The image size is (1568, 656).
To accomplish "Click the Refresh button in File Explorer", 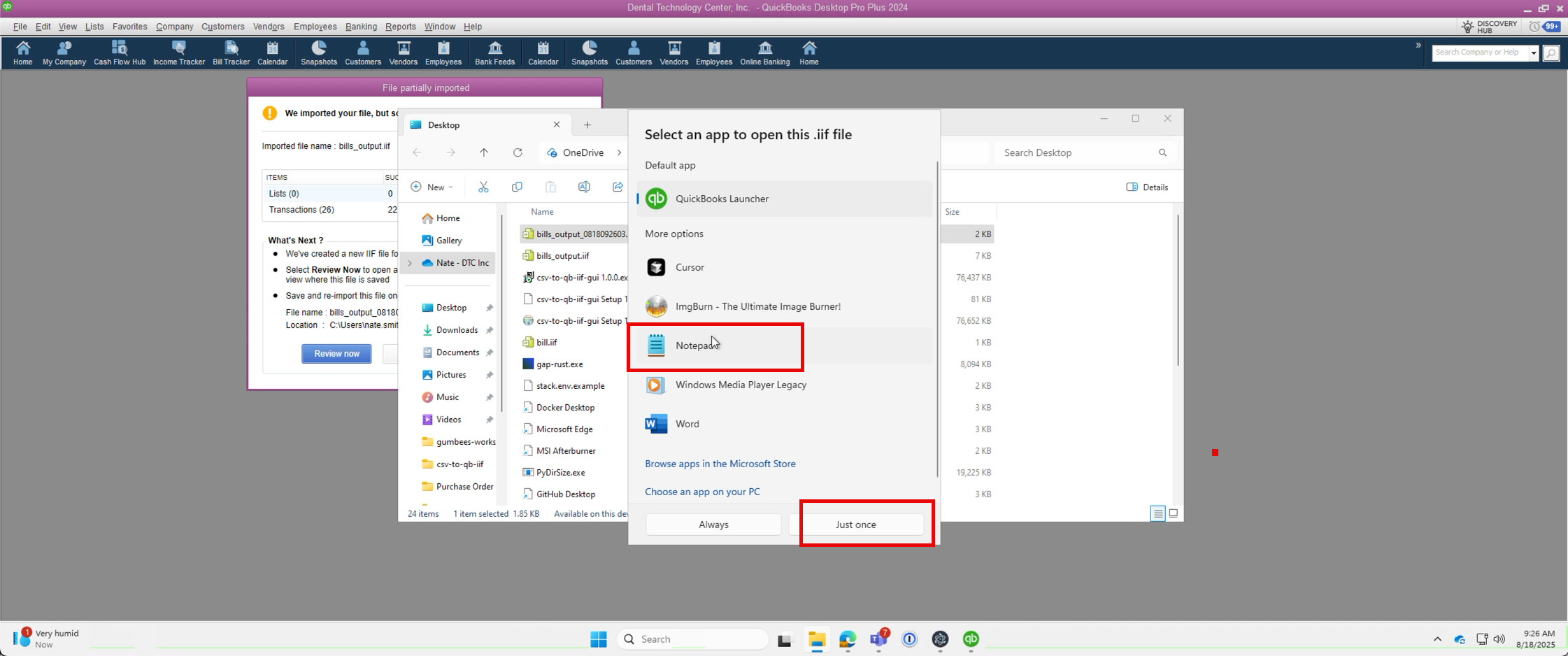I will [518, 152].
